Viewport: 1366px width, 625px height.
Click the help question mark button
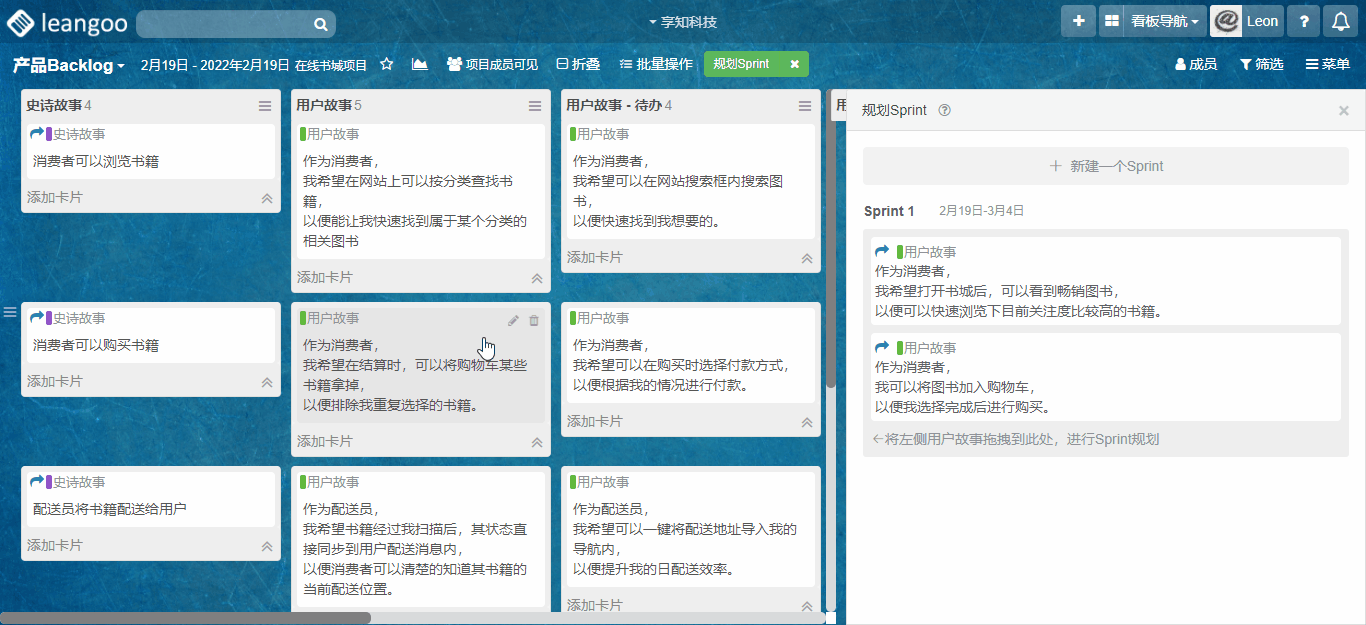(x=1303, y=21)
